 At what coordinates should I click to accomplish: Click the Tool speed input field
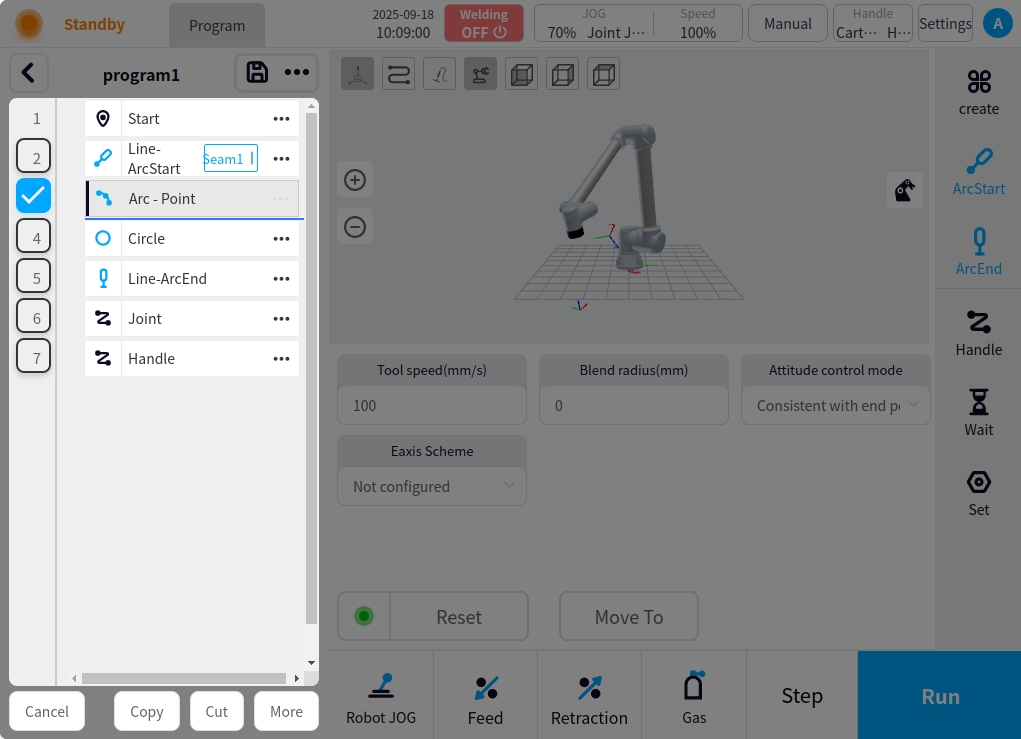click(x=432, y=406)
